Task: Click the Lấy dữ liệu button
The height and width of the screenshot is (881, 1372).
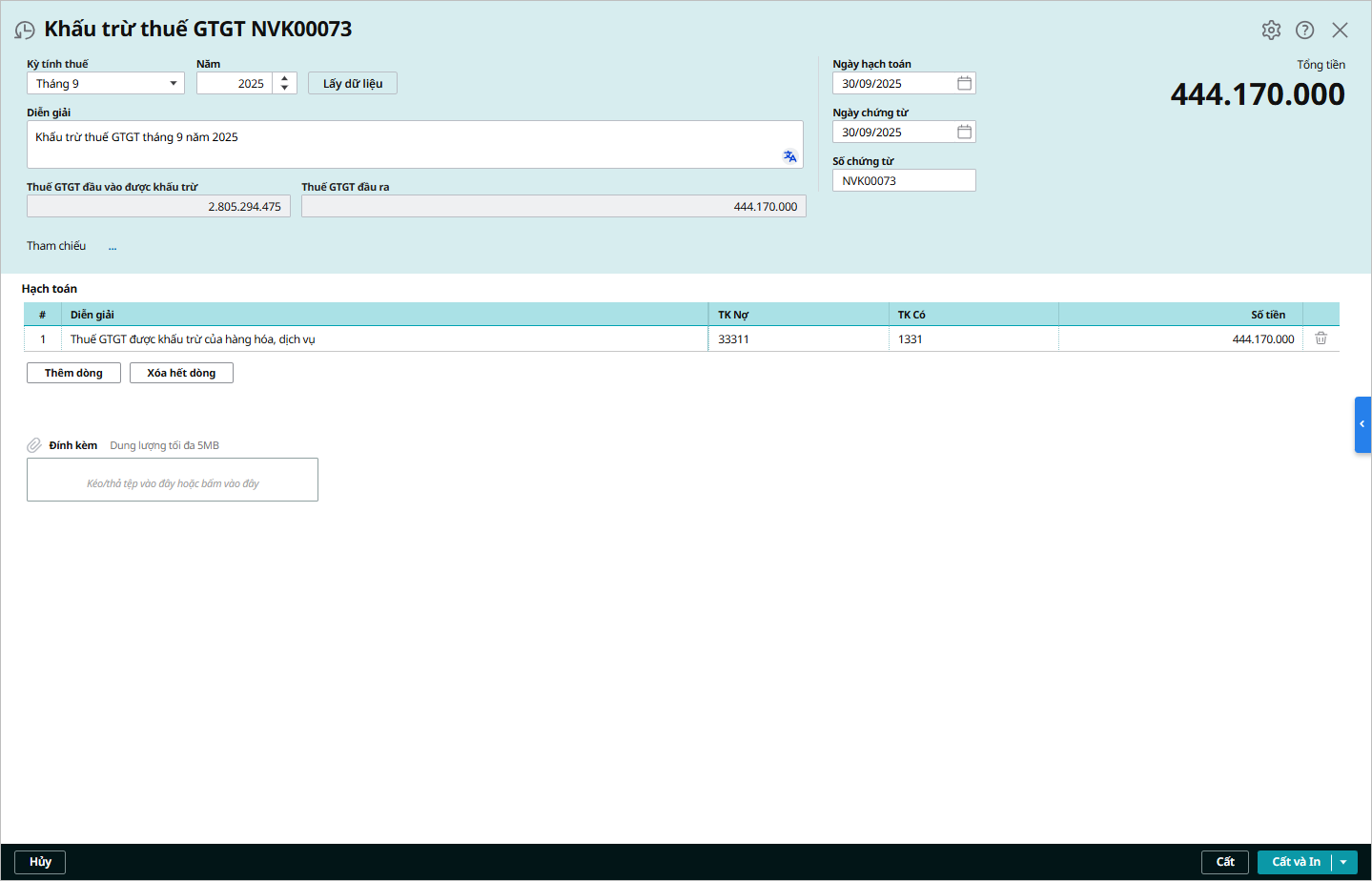Action: (352, 84)
